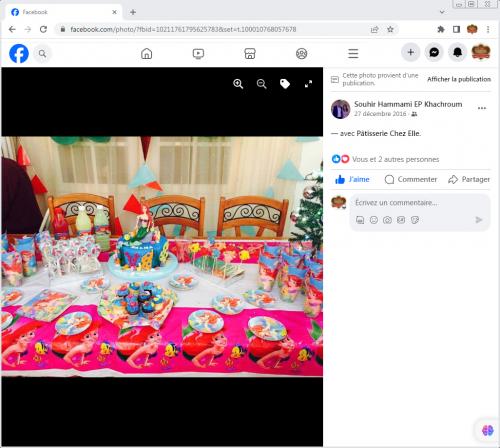Open the 27 décembre 2016 date link
The image size is (500, 448).
click(380, 114)
